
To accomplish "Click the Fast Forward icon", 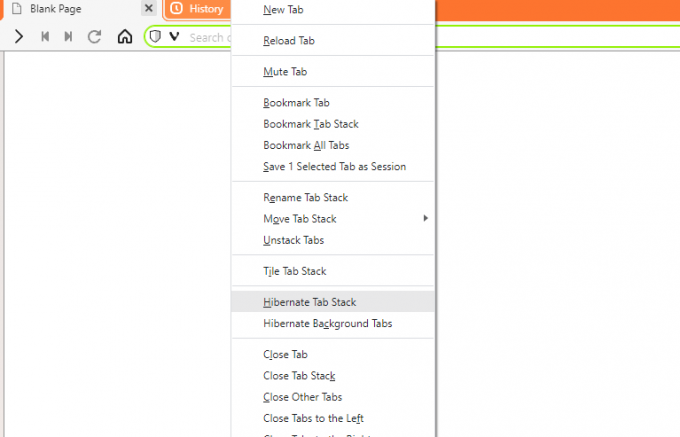I will pos(68,36).
